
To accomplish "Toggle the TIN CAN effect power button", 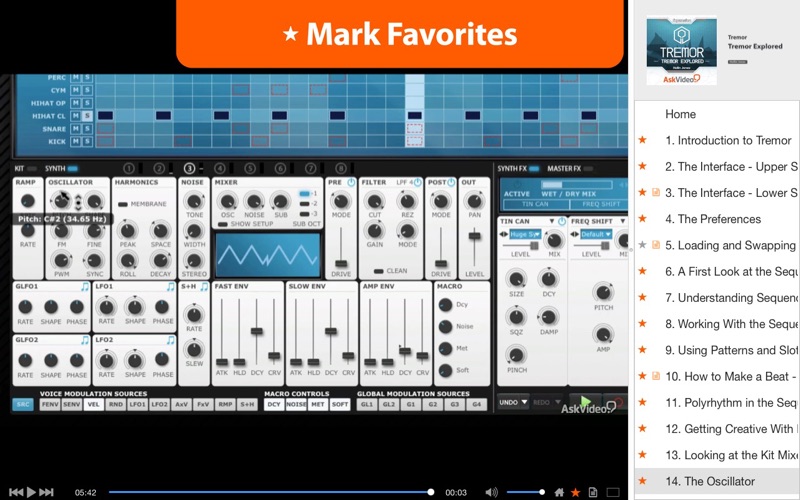I will click(562, 221).
